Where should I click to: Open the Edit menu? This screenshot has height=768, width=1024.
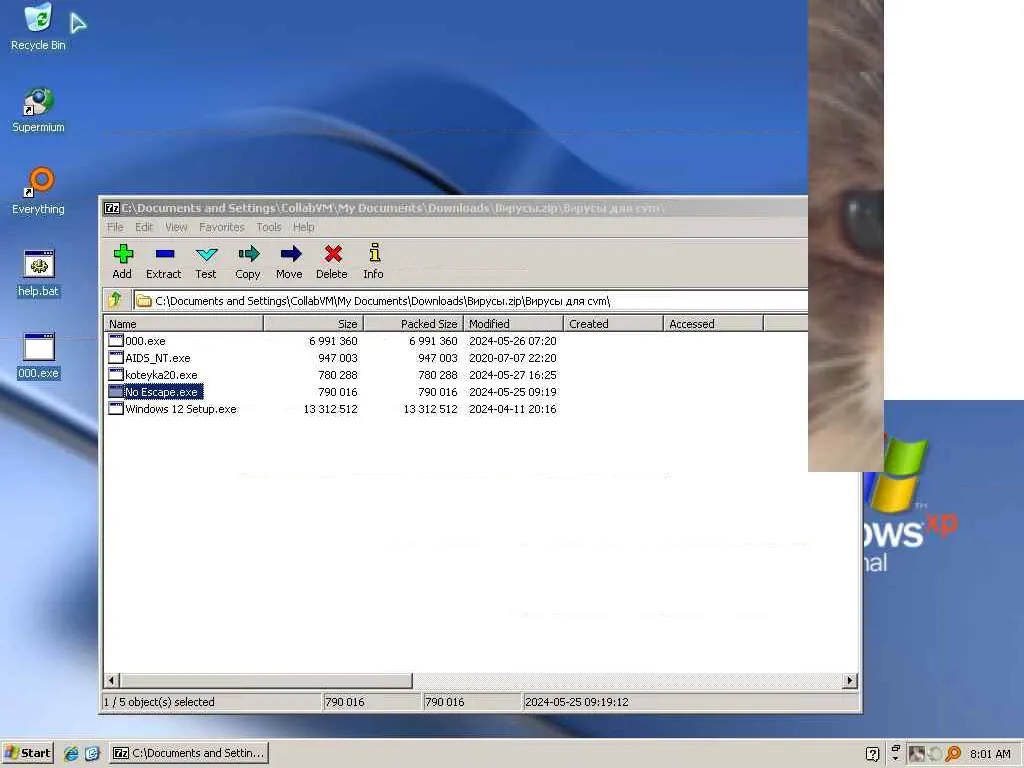pyautogui.click(x=144, y=227)
